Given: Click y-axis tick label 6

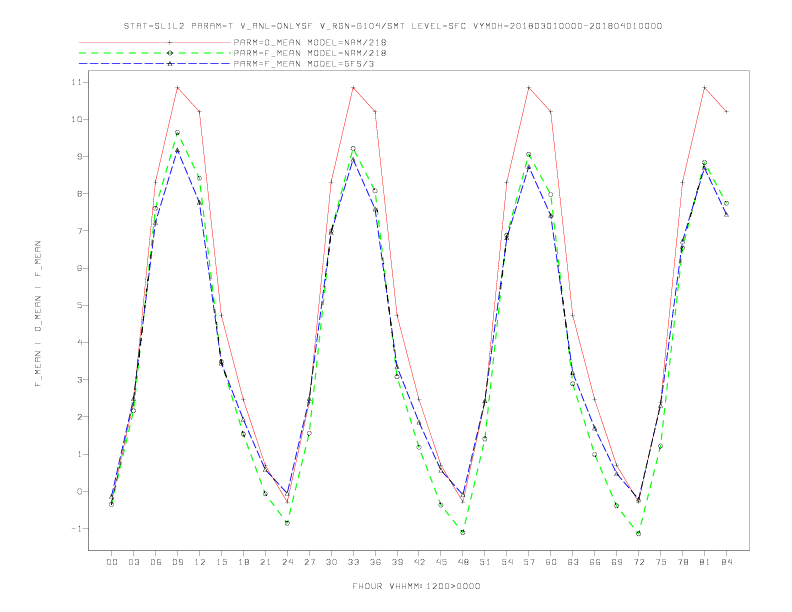Looking at the screenshot, I should [81, 268].
